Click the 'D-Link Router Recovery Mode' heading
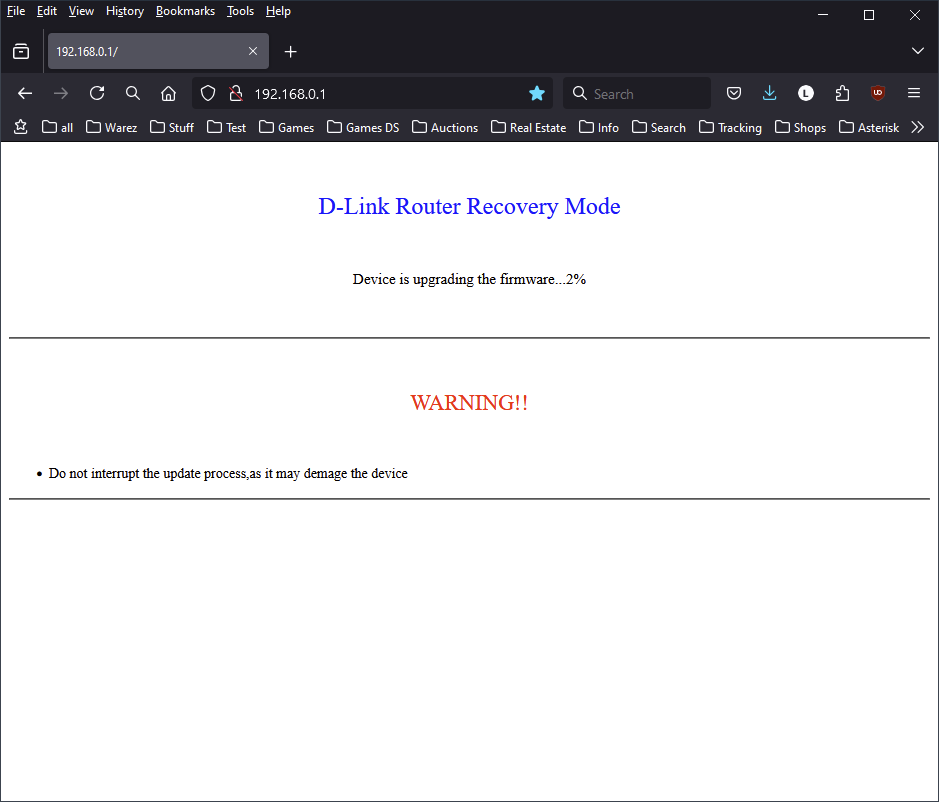 click(469, 206)
